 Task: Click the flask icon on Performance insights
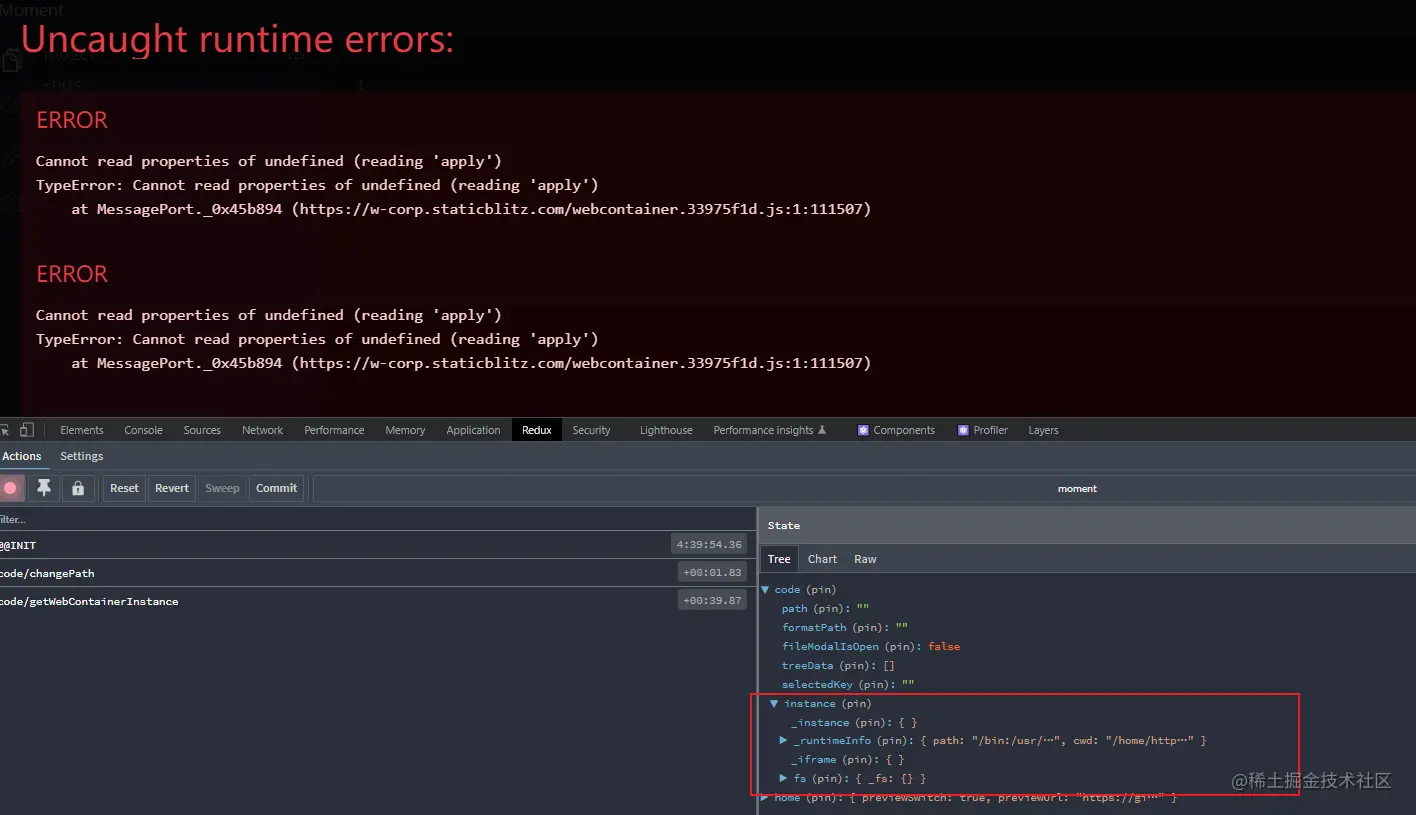pos(822,430)
